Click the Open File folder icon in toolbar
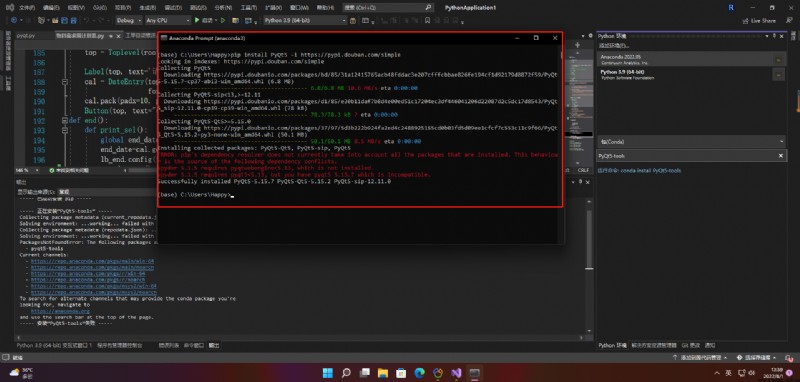This screenshot has height=382, width=800. [x=54, y=20]
